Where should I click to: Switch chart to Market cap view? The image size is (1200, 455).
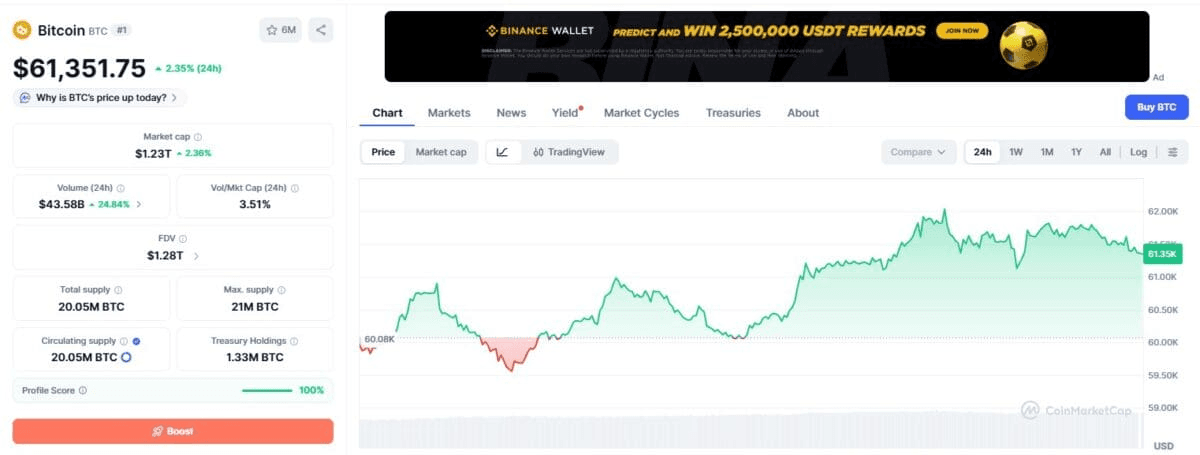point(441,152)
